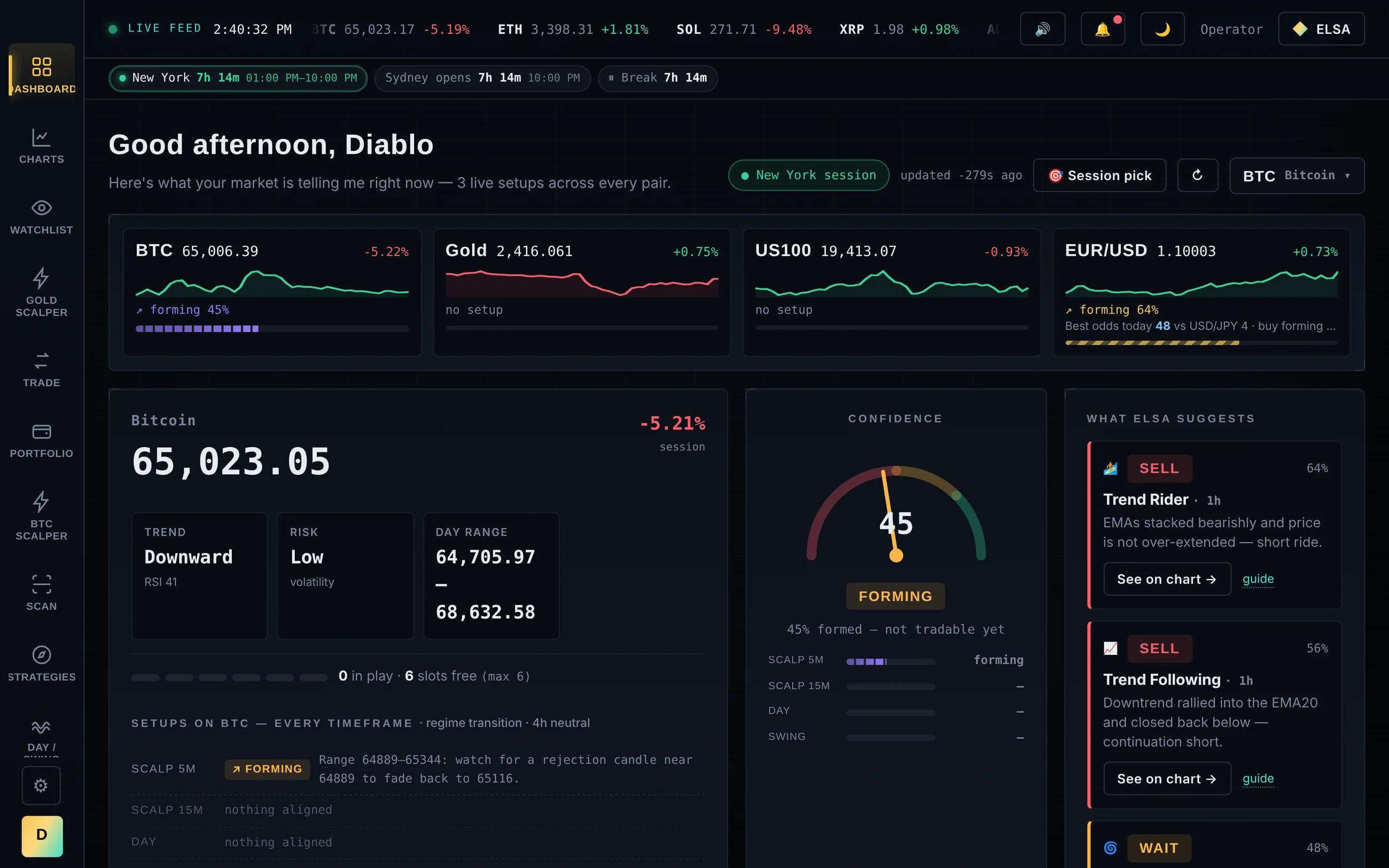Click the SCALP 5M FORMING tag
The height and width of the screenshot is (868, 1389).
point(268,769)
